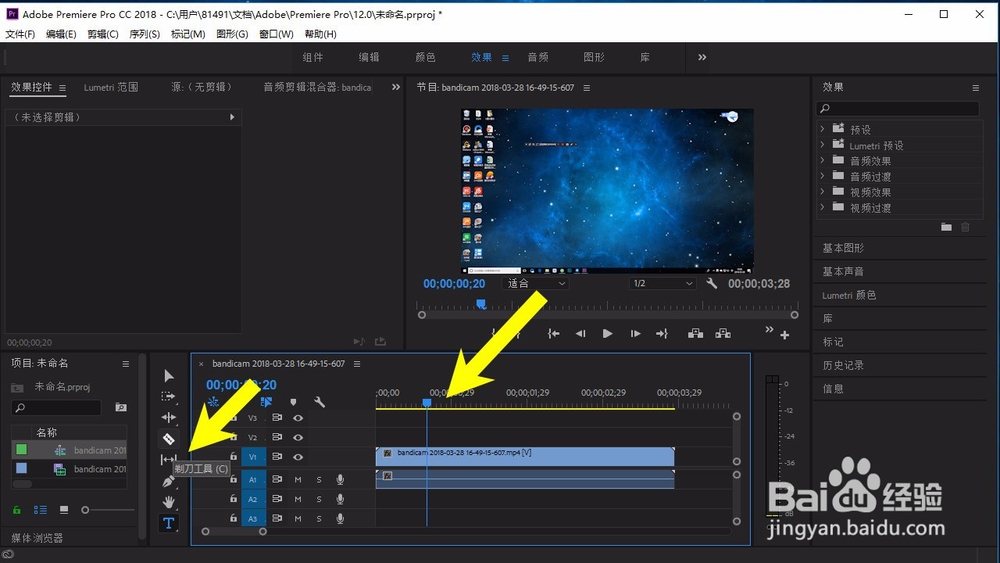Open program monitor settings wrench
This screenshot has height=563, width=1000.
tap(712, 284)
